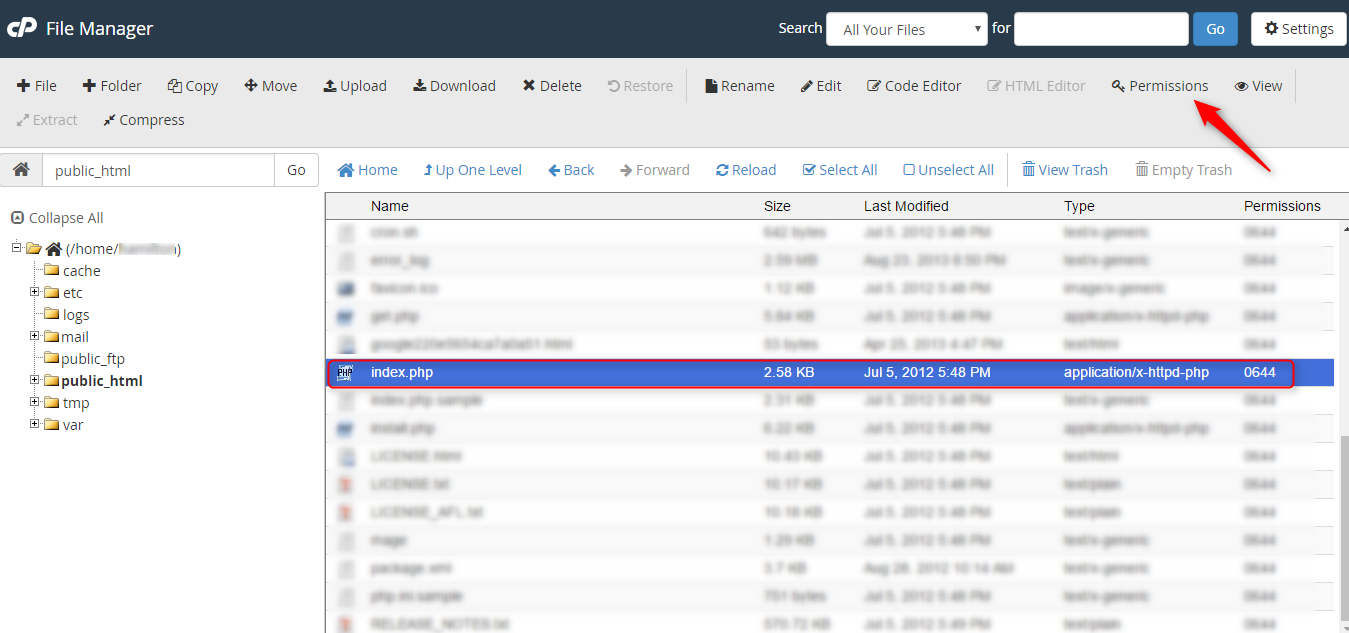Move the selected file using Move icon
Image resolution: width=1349 pixels, height=633 pixels.
click(x=270, y=86)
